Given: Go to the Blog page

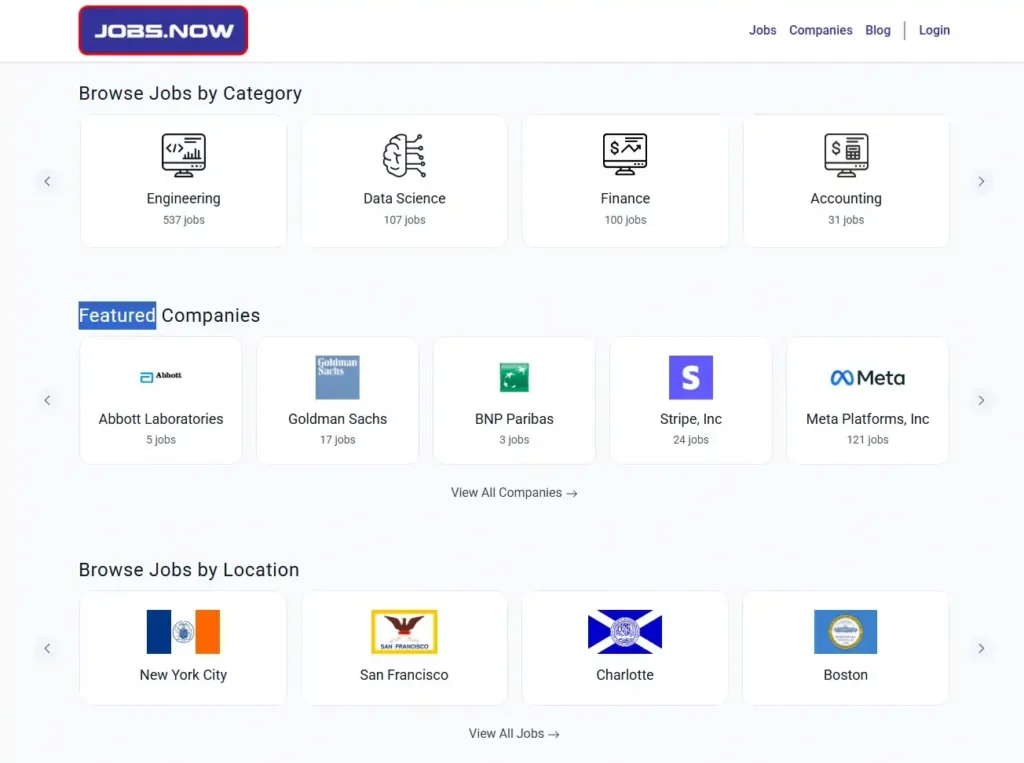Looking at the screenshot, I should click(878, 30).
